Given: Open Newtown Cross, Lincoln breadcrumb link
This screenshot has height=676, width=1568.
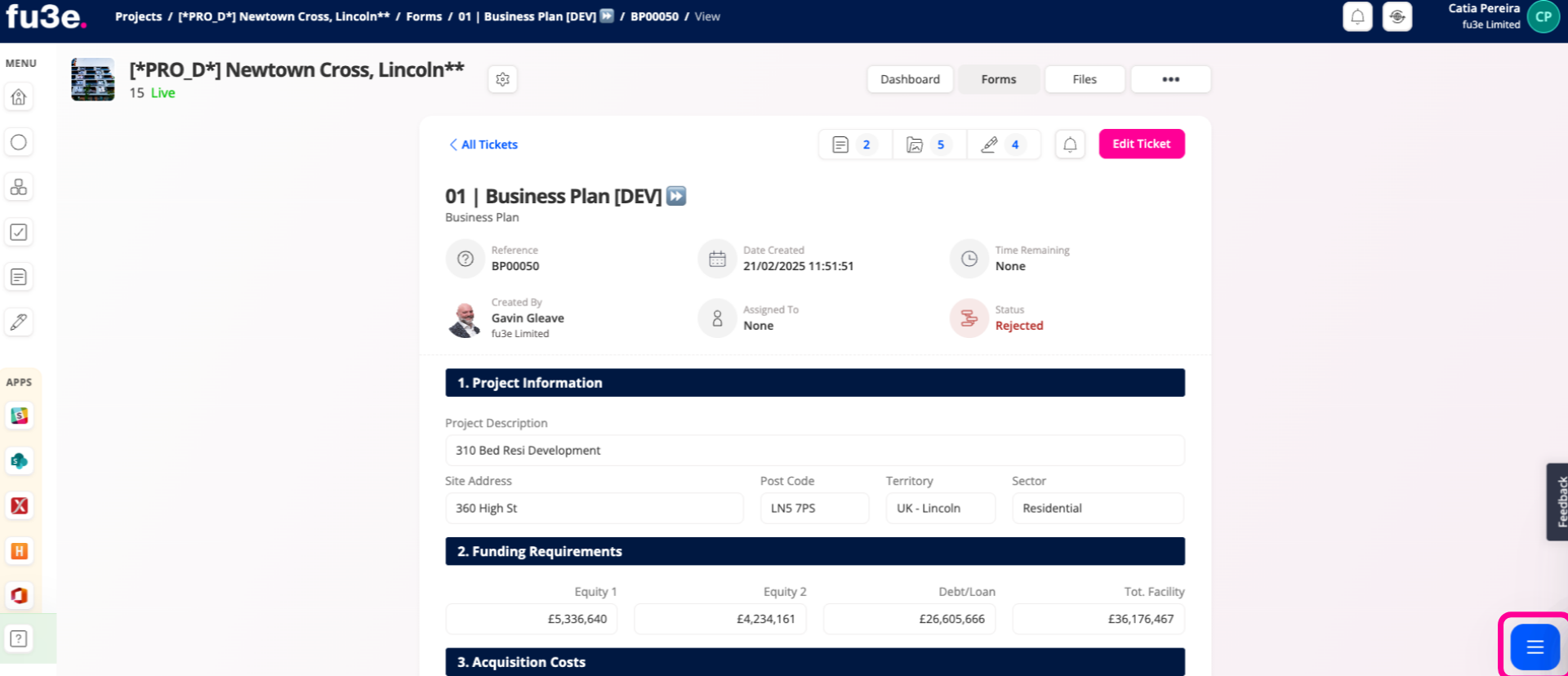Looking at the screenshot, I should (x=283, y=16).
